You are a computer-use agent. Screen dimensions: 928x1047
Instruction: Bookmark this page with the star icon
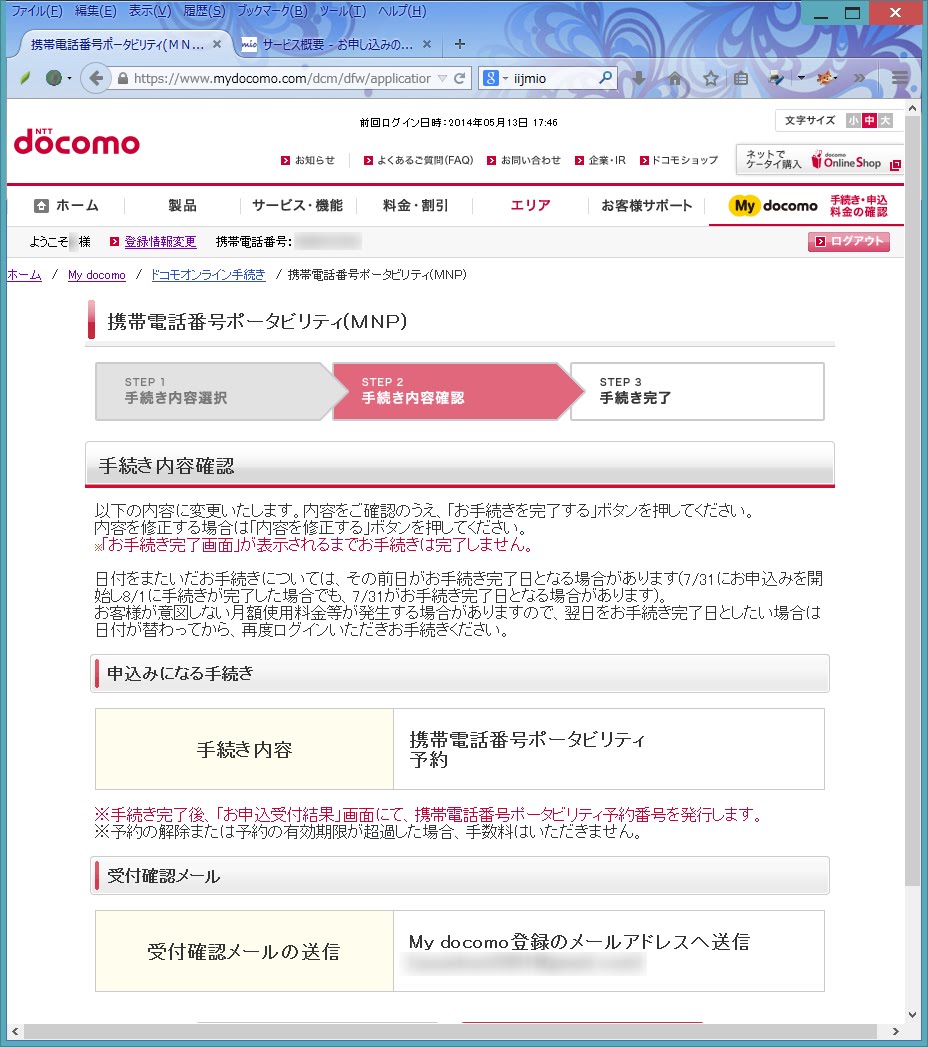click(x=710, y=79)
